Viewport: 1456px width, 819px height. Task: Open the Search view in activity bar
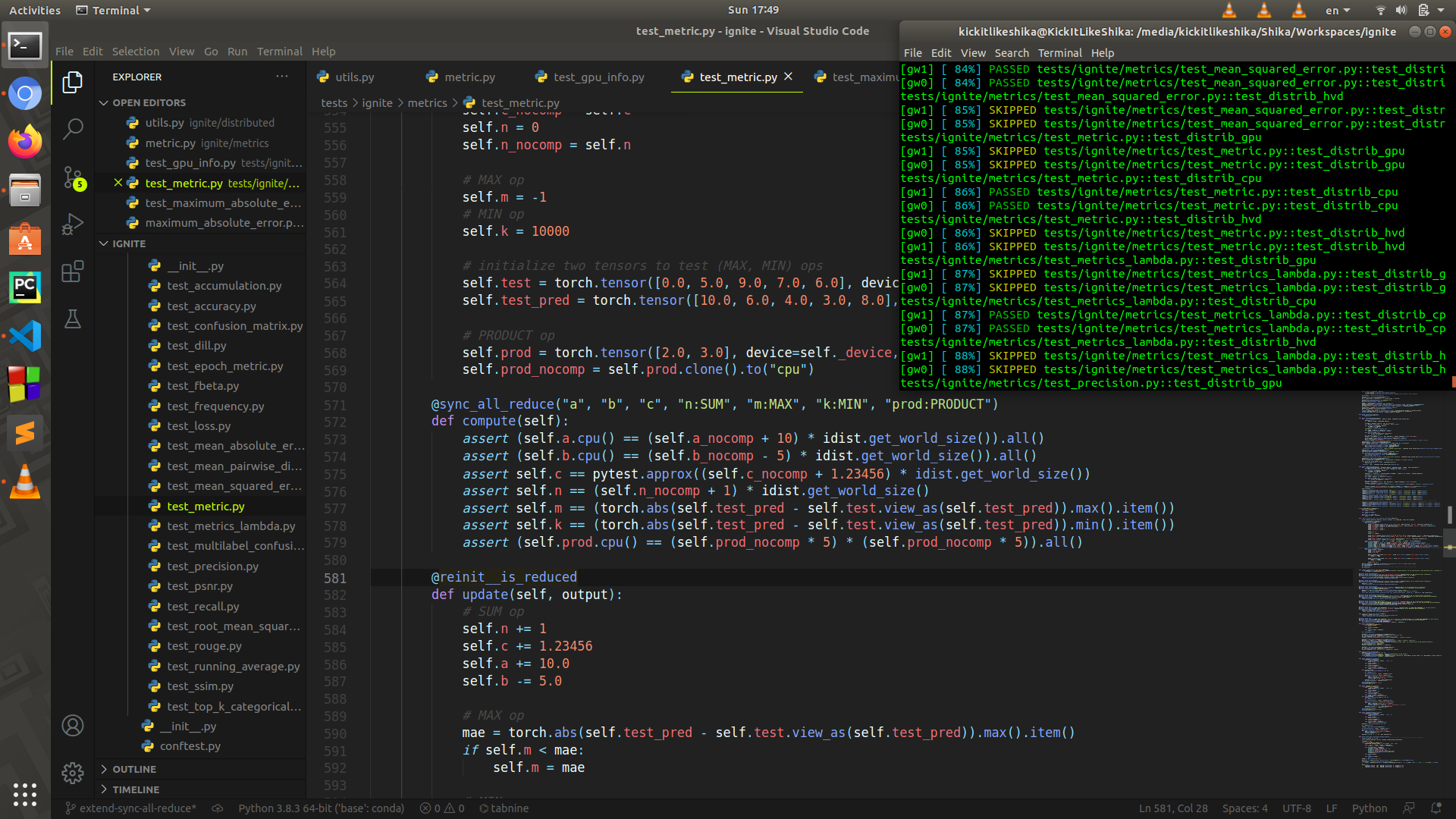pos(73,129)
